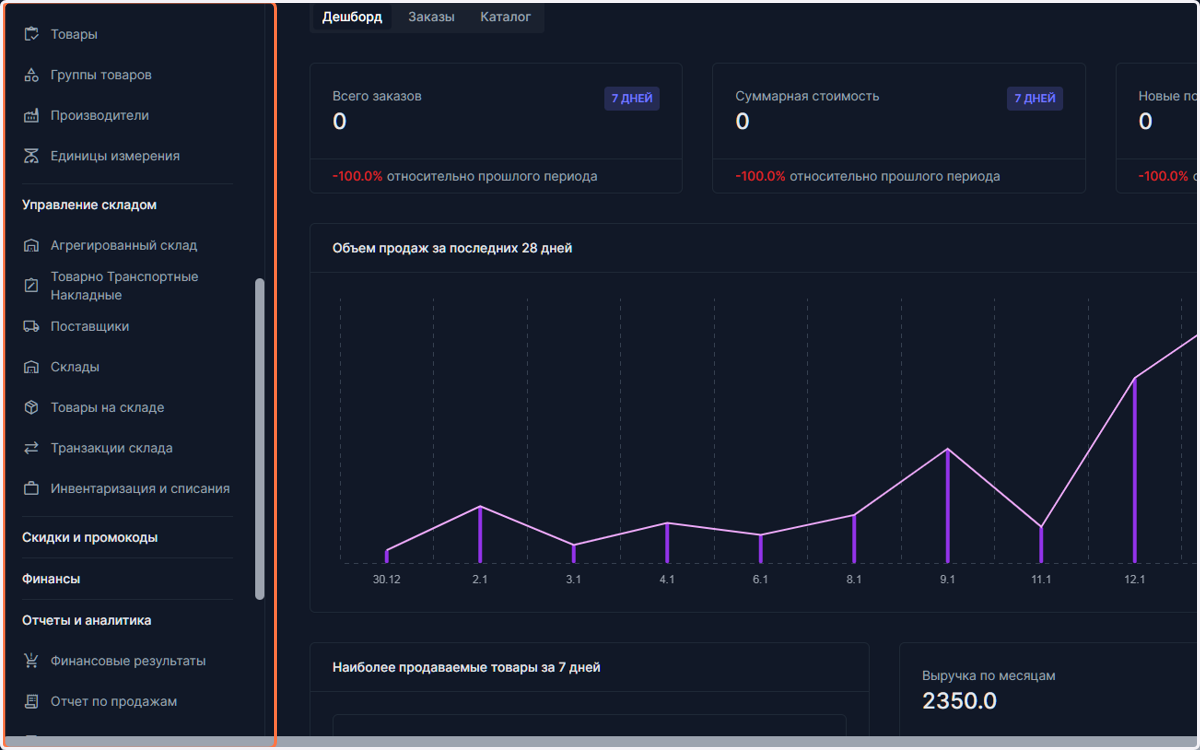This screenshot has width=1200, height=750.
Task: Click Объем продаж за последних 28 дней heading
Action: pos(452,248)
